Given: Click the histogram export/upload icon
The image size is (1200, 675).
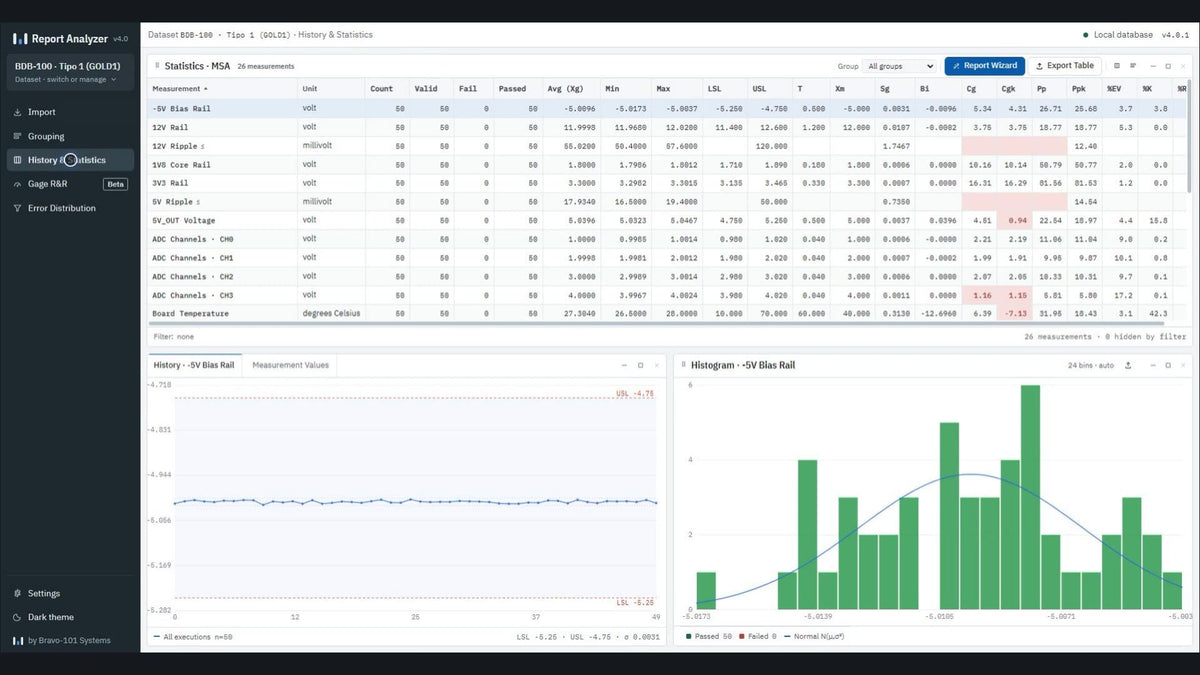Looking at the screenshot, I should [x=1128, y=365].
